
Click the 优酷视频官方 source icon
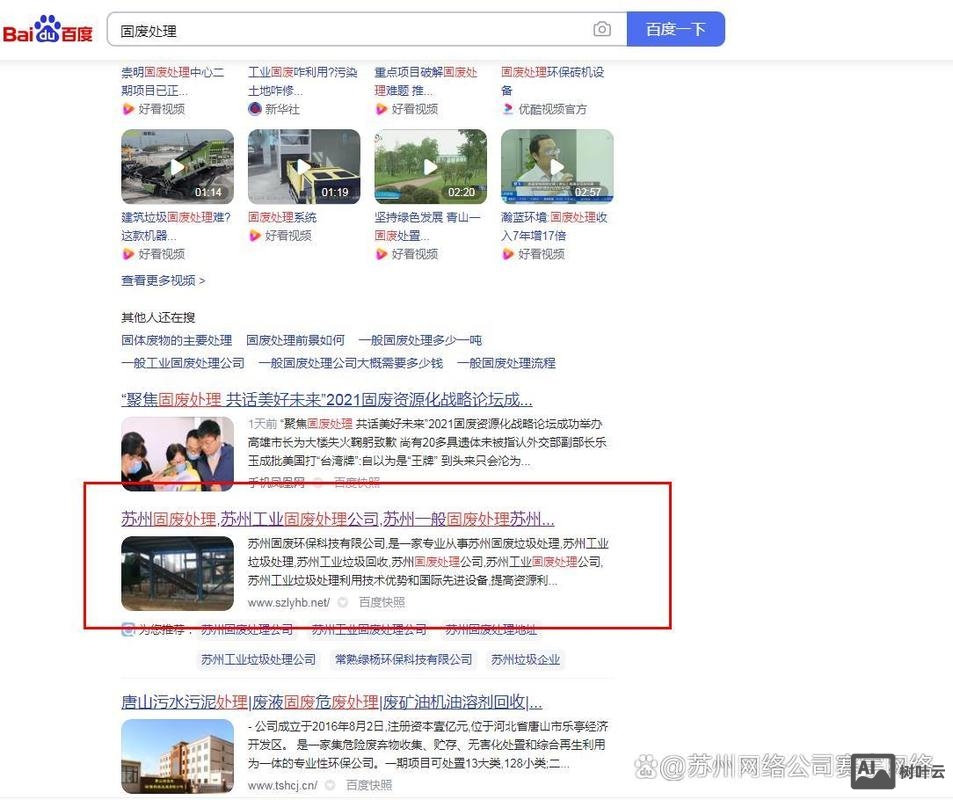(x=509, y=108)
